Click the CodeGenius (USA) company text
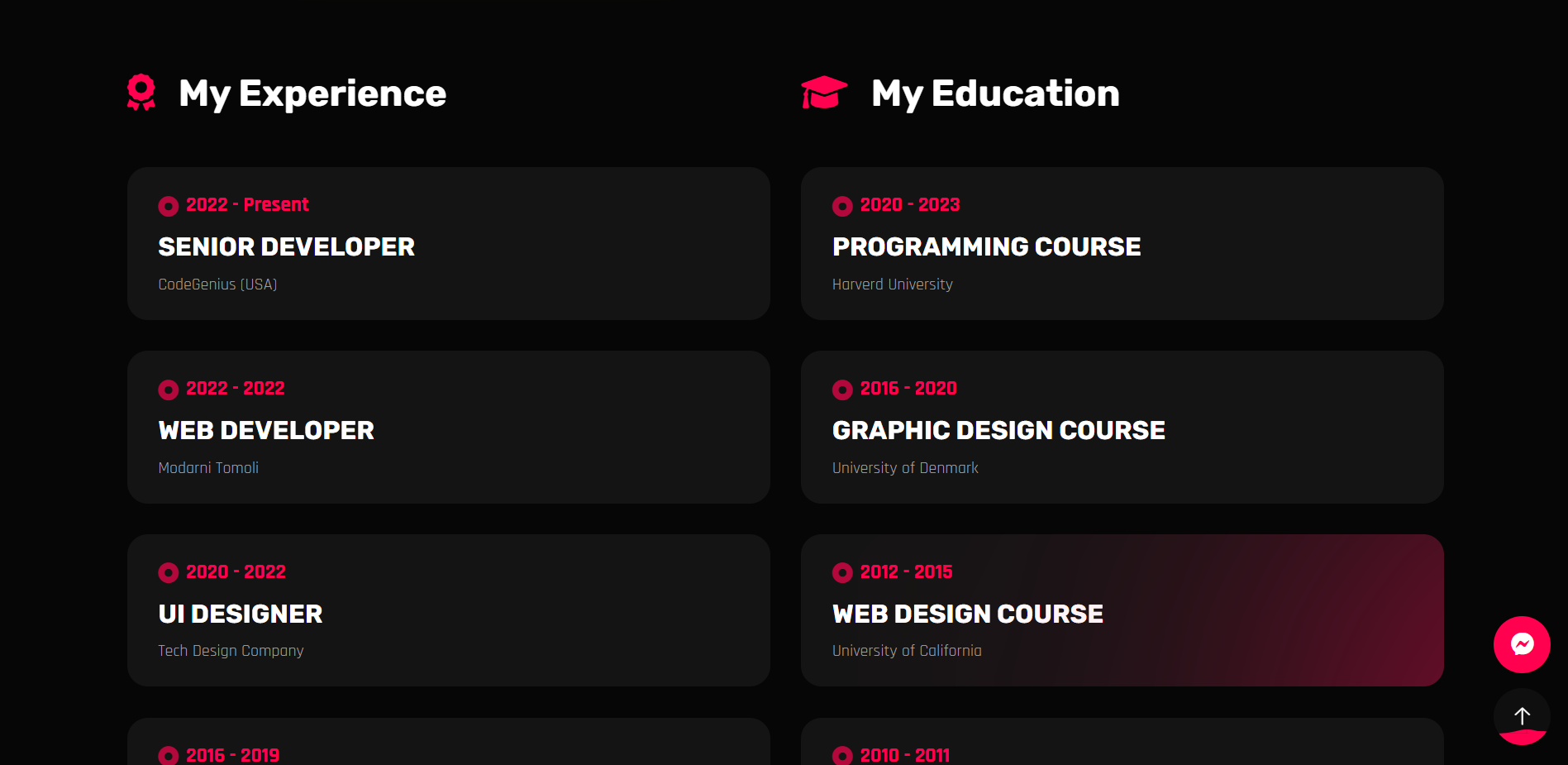Viewport: 1568px width, 765px height. tap(217, 284)
